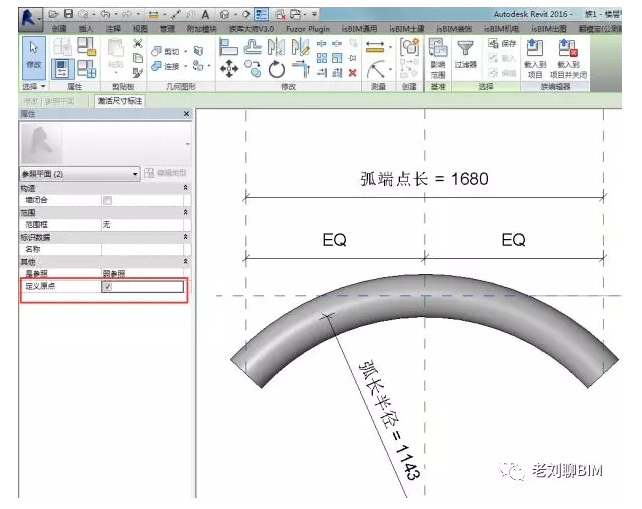Click the '1680' arc endpoint length dimension
Screen dimensions: 642x509
point(424,179)
